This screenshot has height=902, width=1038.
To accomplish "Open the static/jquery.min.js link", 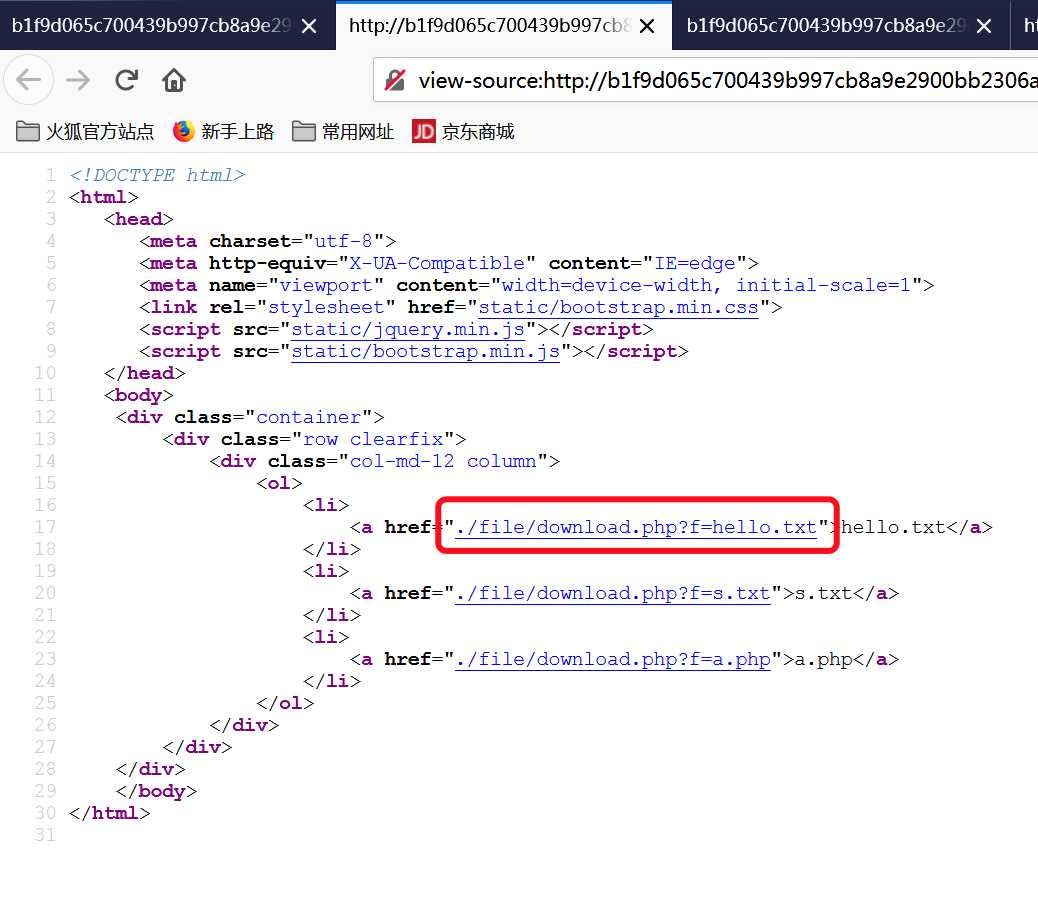I will (x=408, y=329).
